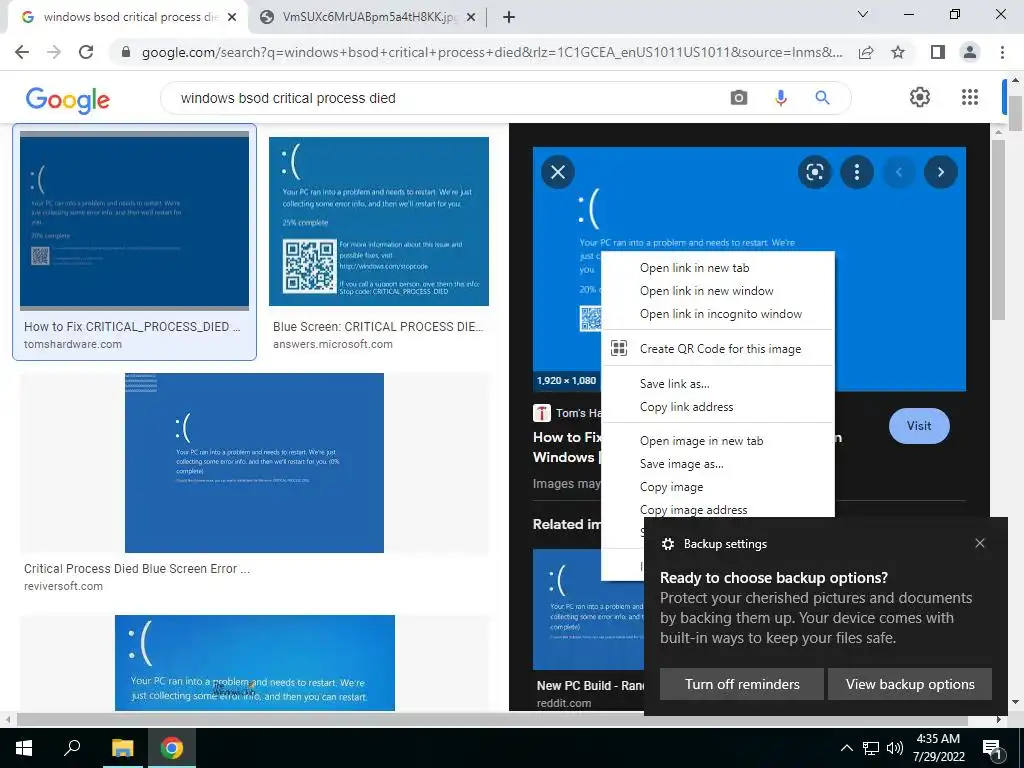
Task: Open Chrome three-dot menu
Action: [x=1002, y=52]
